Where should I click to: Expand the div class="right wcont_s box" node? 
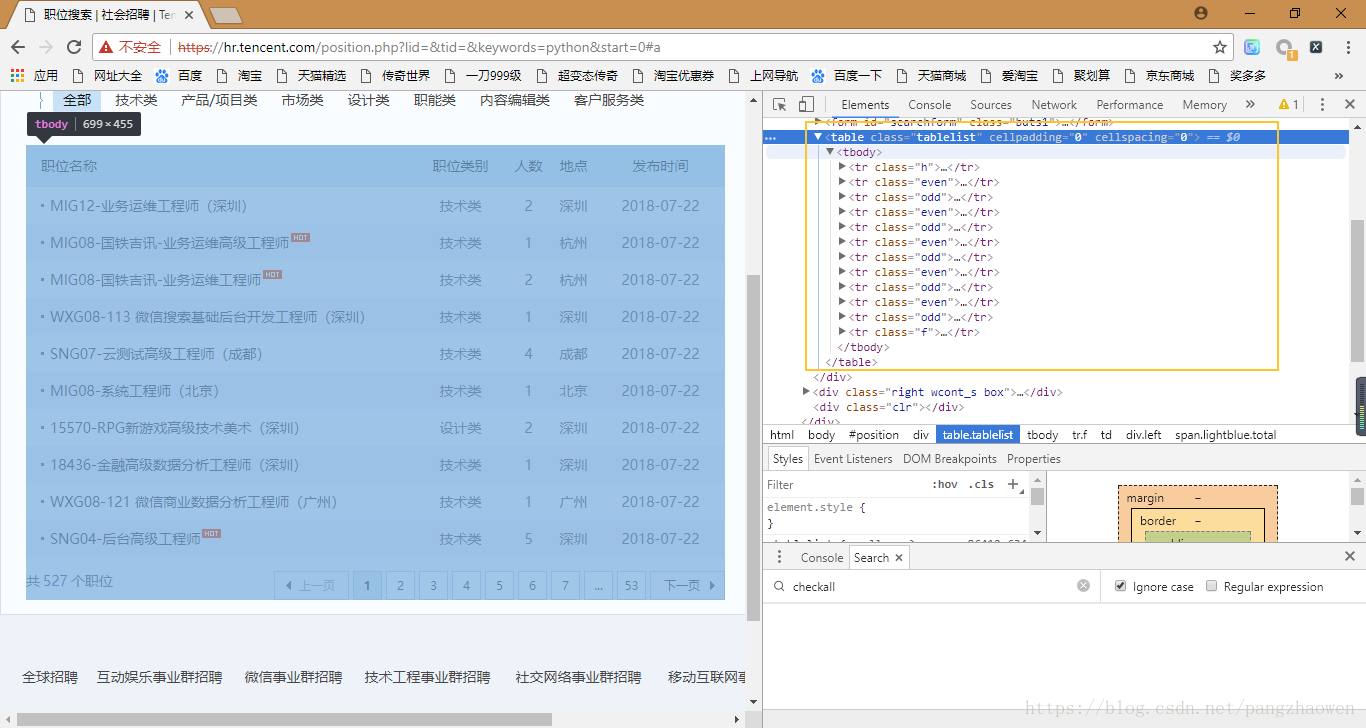pos(807,392)
